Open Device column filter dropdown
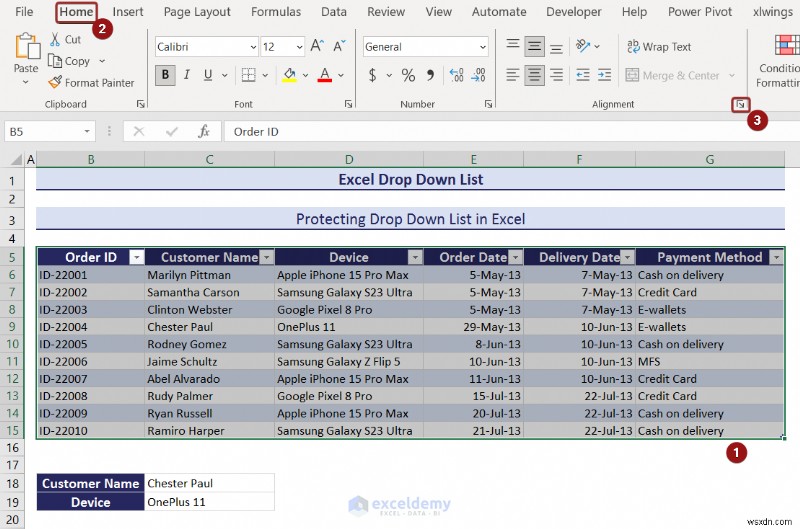 pyautogui.click(x=416, y=257)
